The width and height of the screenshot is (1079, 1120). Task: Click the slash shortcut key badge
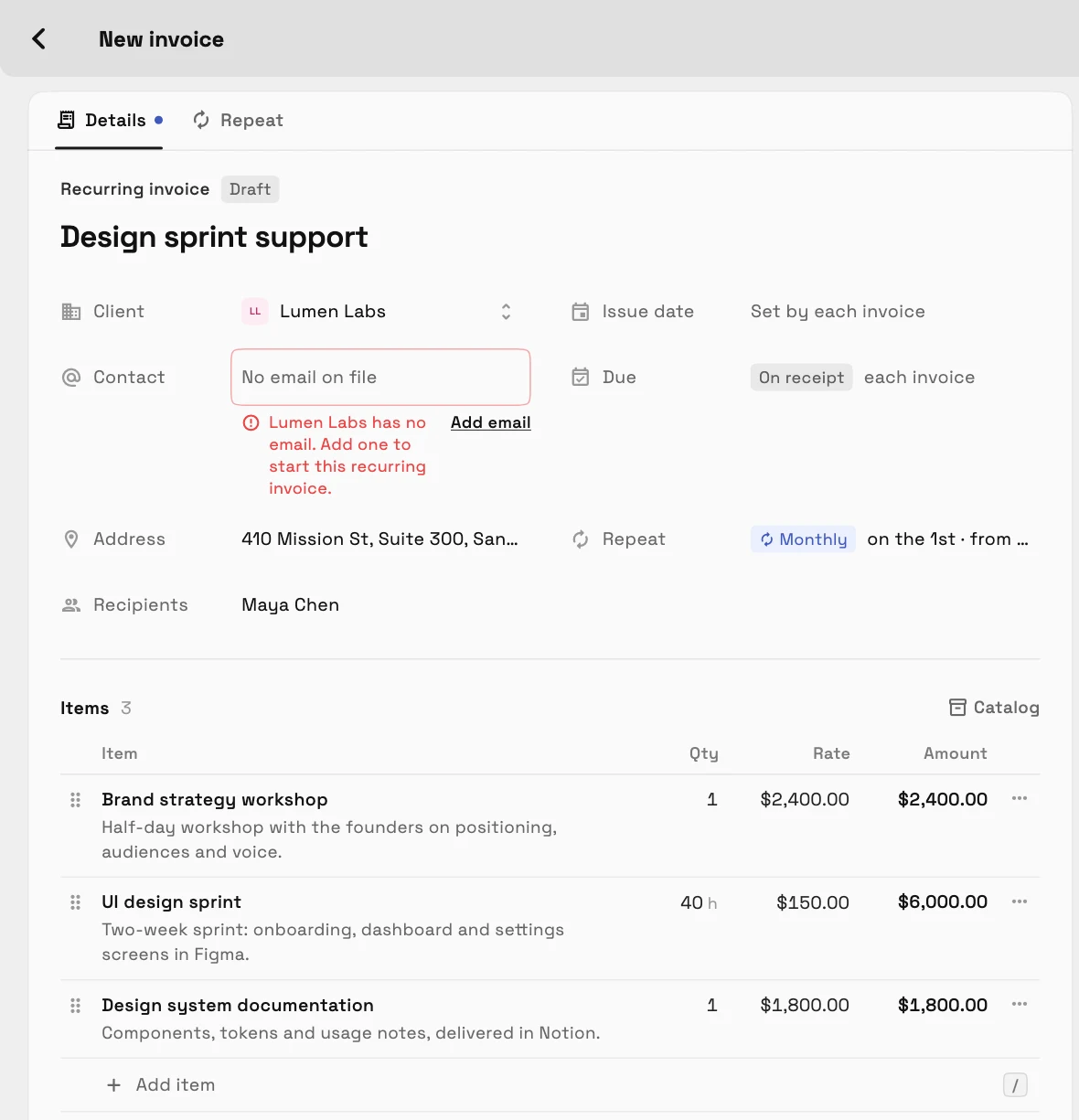pyautogui.click(x=1015, y=1085)
